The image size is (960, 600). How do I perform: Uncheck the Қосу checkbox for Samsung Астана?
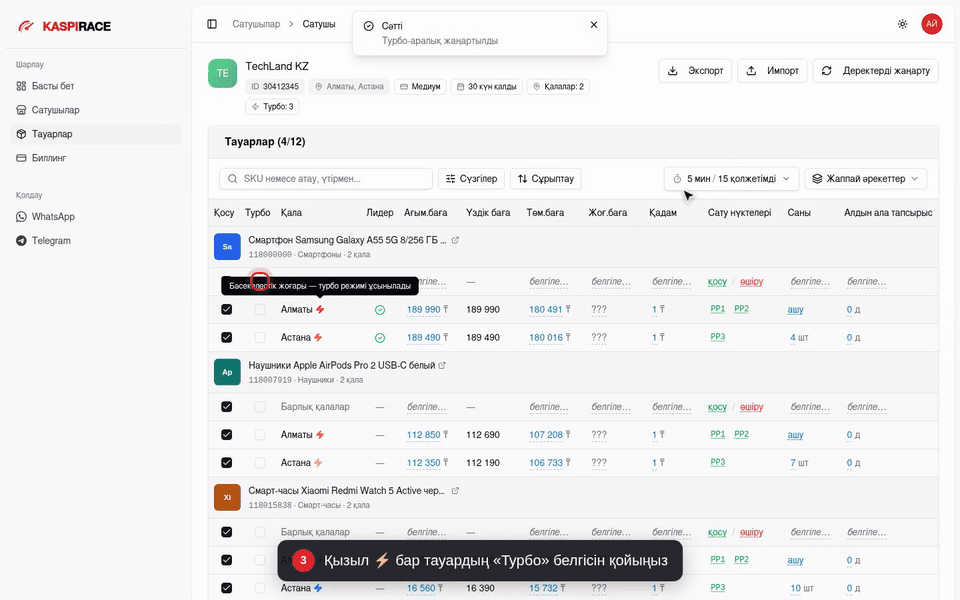point(227,337)
